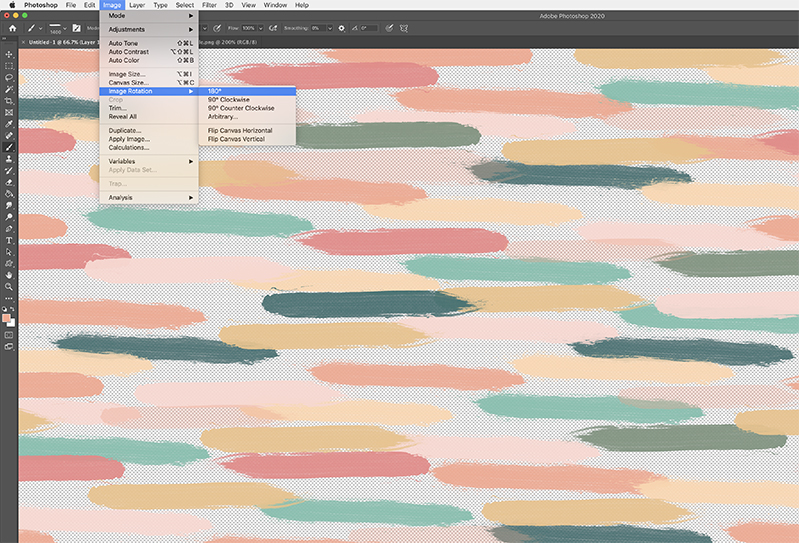Toggle airbrush-style build-up effects

tap(273, 27)
